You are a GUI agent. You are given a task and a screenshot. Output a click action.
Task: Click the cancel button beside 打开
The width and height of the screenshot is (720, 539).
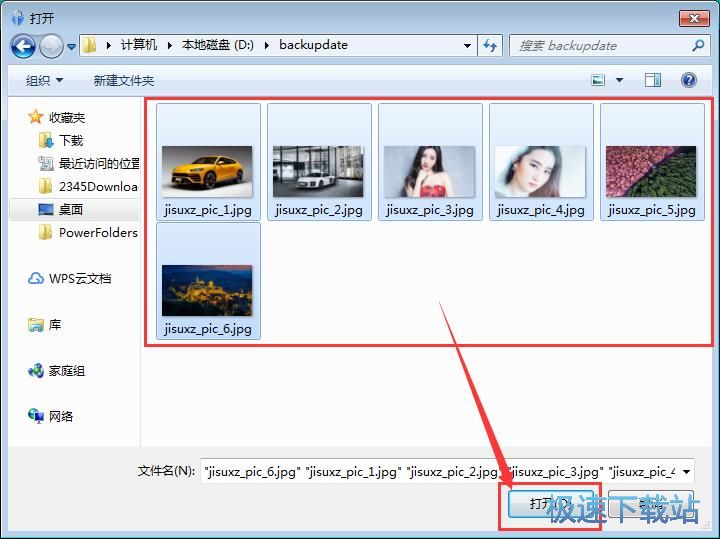coord(651,504)
